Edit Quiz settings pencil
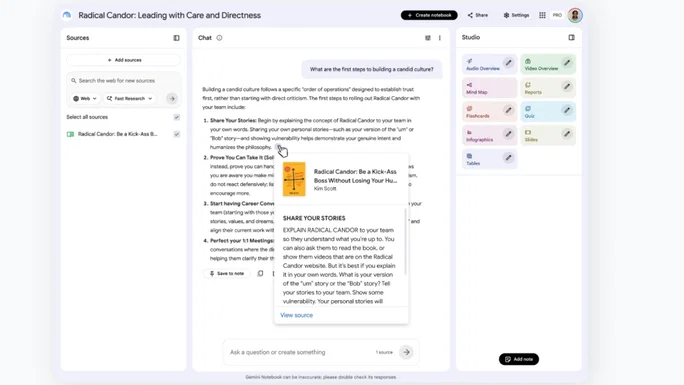This screenshot has width=684, height=385. [x=567, y=110]
